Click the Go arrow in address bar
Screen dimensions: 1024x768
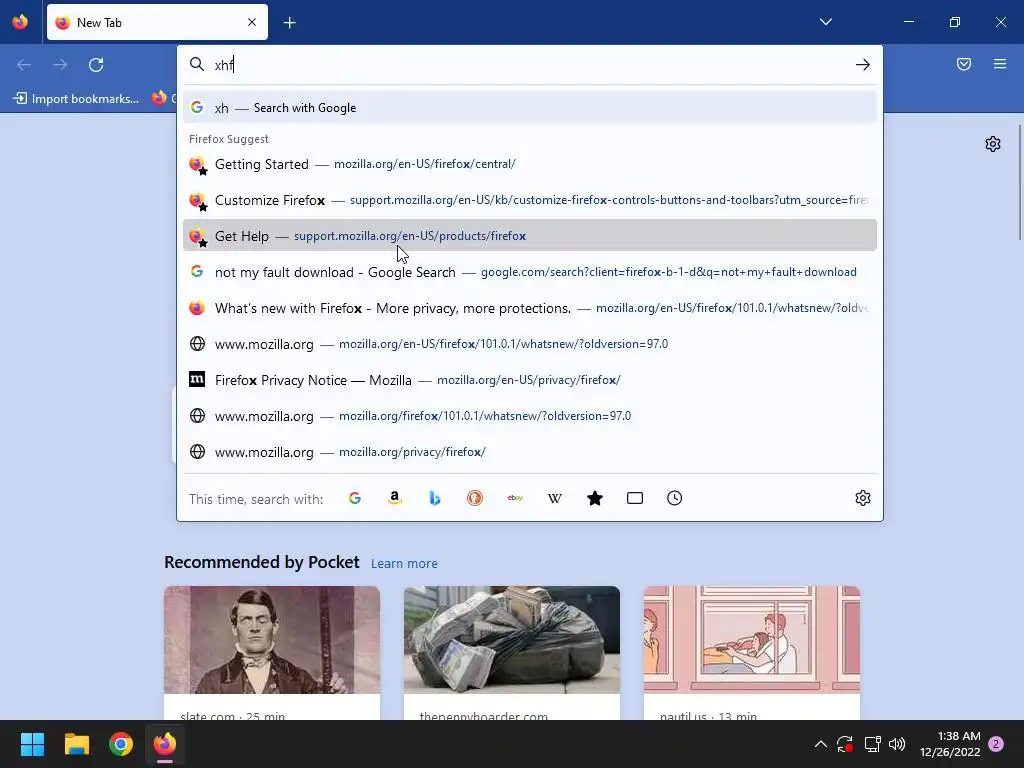click(863, 65)
